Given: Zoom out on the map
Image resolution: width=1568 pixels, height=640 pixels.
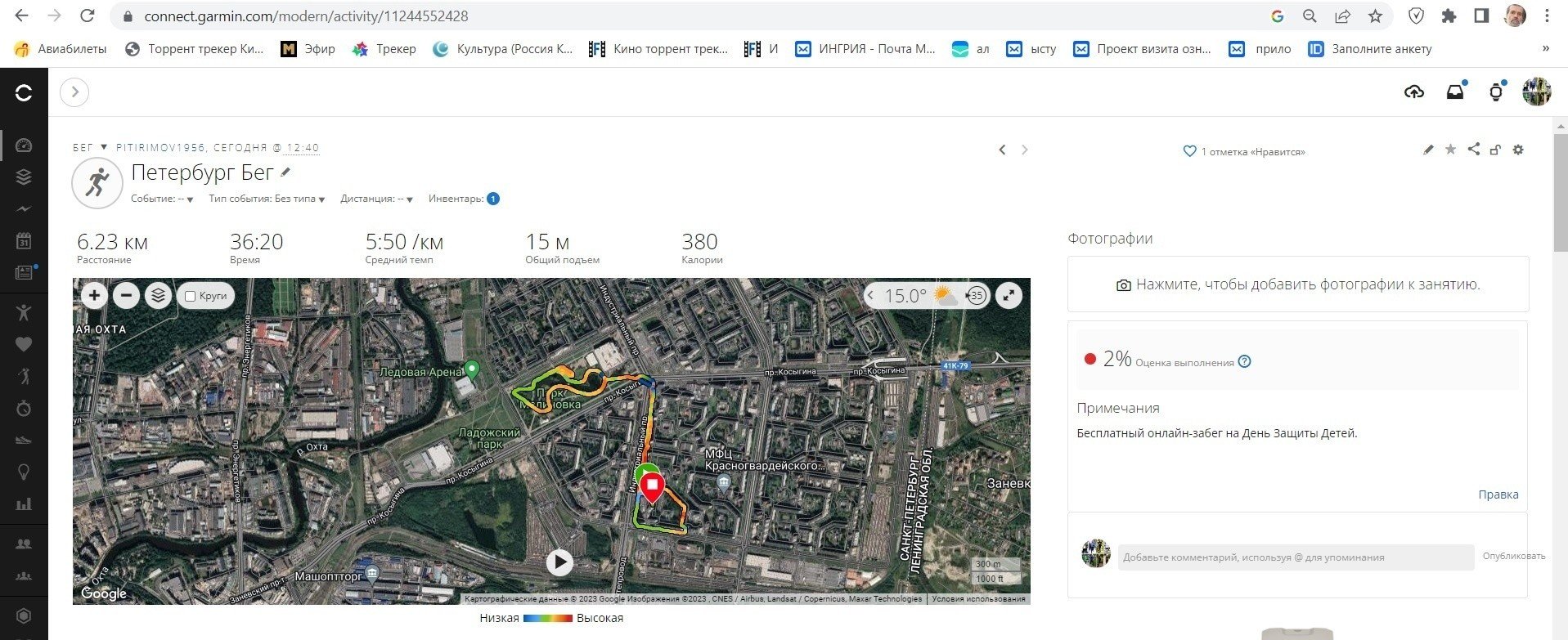Looking at the screenshot, I should point(126,295).
